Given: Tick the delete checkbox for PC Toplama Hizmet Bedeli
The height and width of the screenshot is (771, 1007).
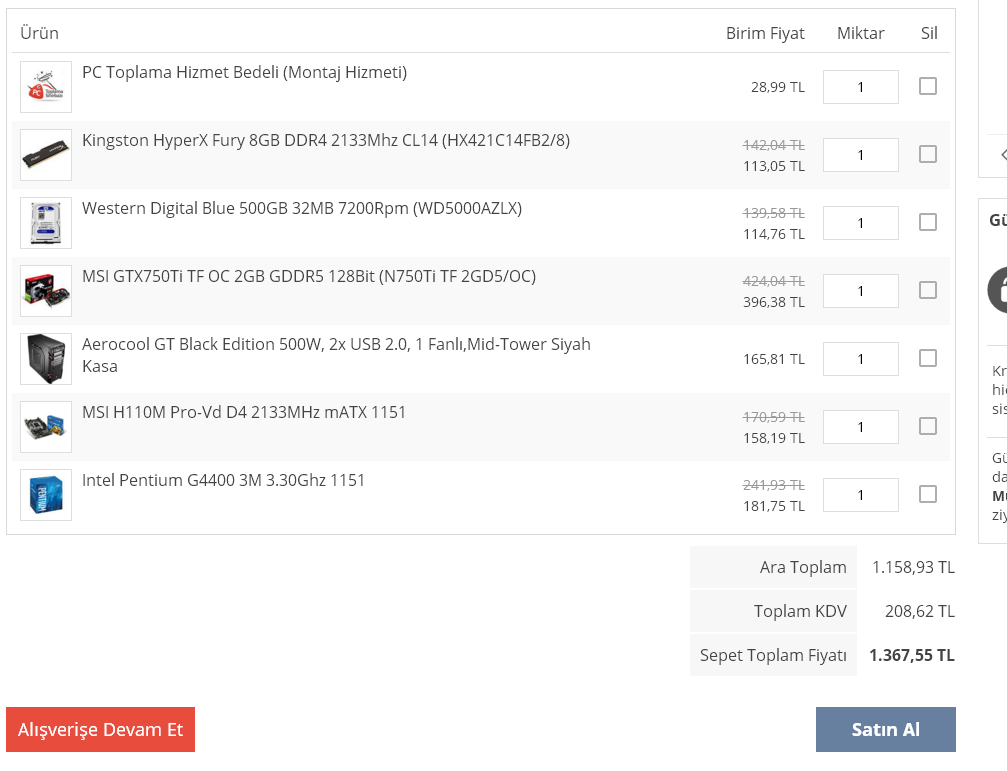Looking at the screenshot, I should 927,86.
